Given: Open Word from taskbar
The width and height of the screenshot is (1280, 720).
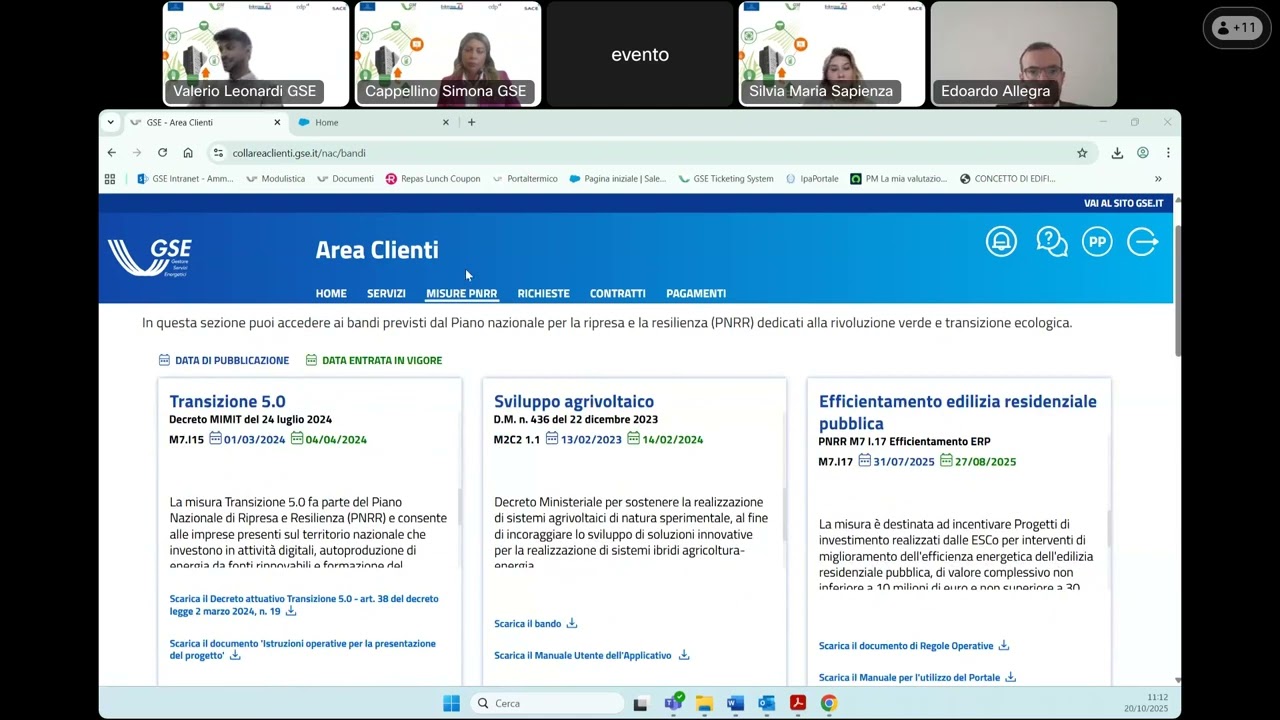Looking at the screenshot, I should coord(735,703).
